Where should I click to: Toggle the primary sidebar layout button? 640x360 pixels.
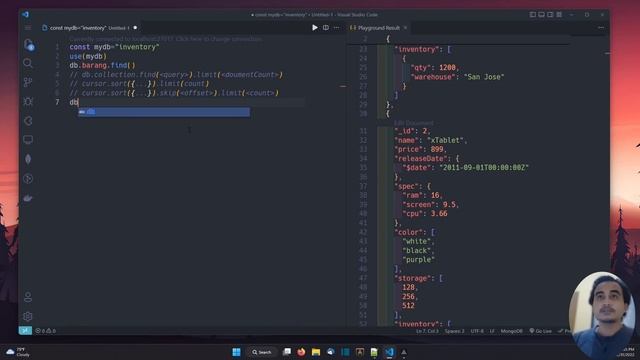click(533, 15)
